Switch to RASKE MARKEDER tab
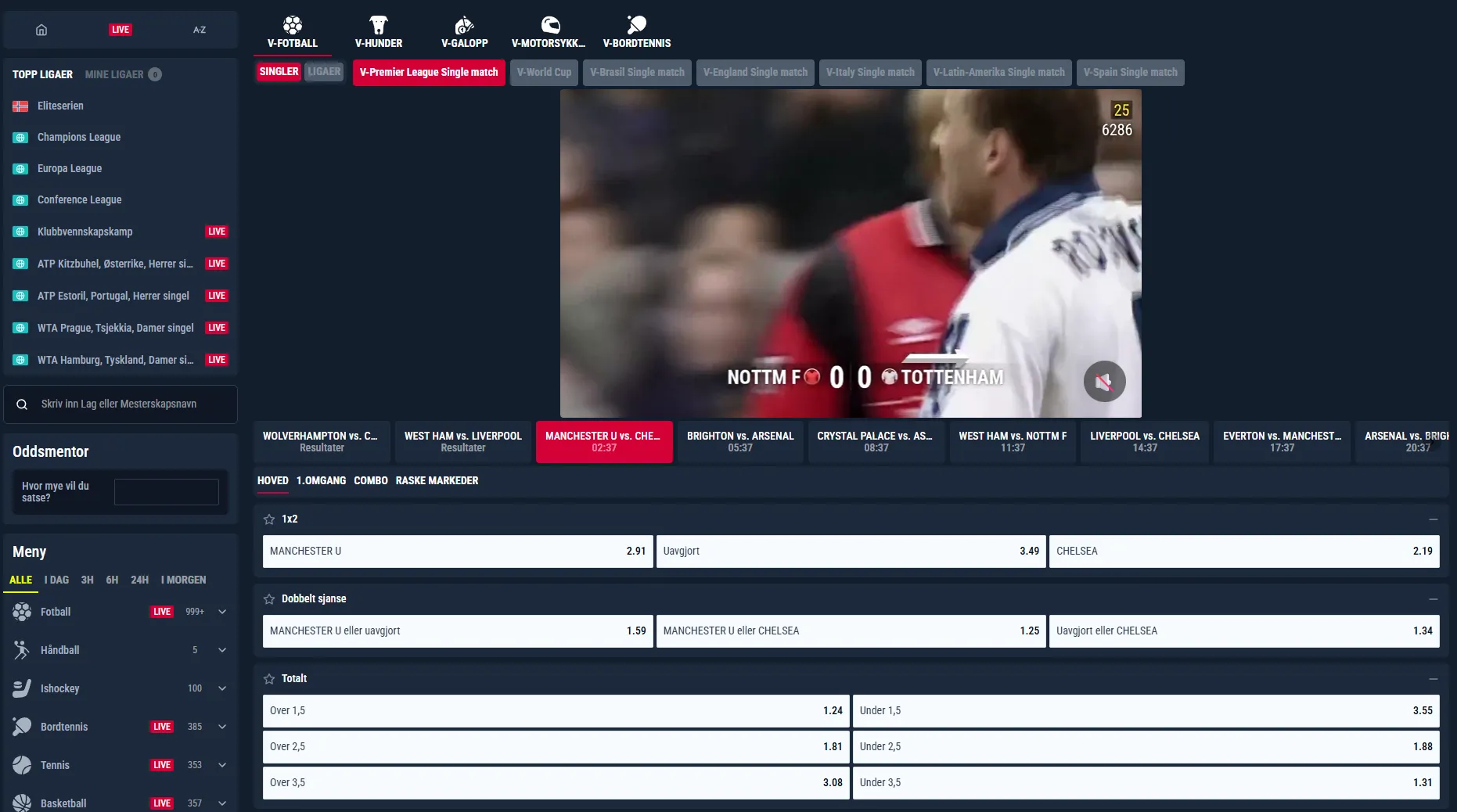The image size is (1457, 812). 437,481
